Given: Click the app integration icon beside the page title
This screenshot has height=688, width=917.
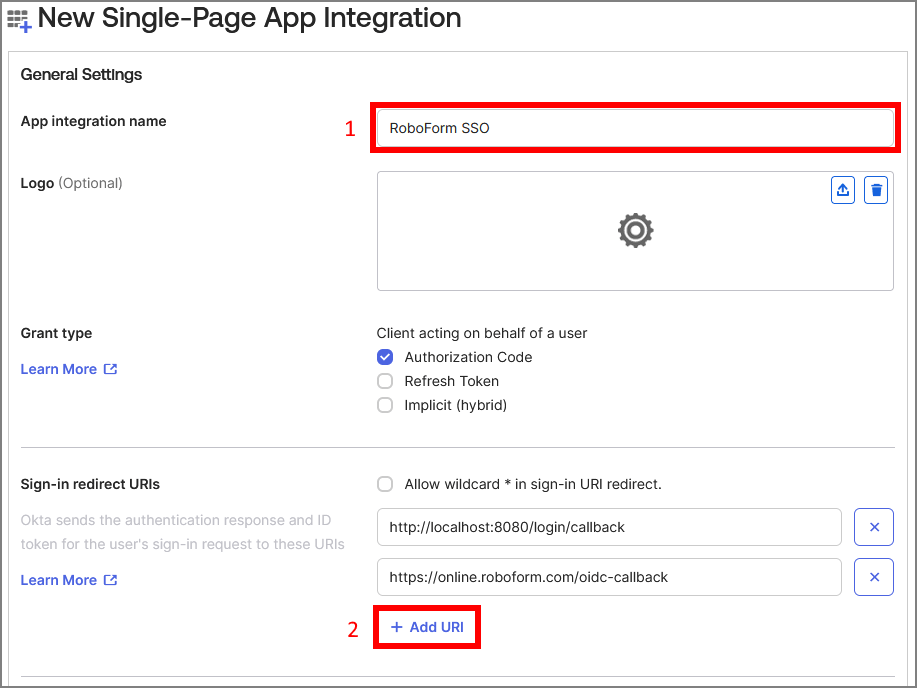Looking at the screenshot, I should point(19,19).
